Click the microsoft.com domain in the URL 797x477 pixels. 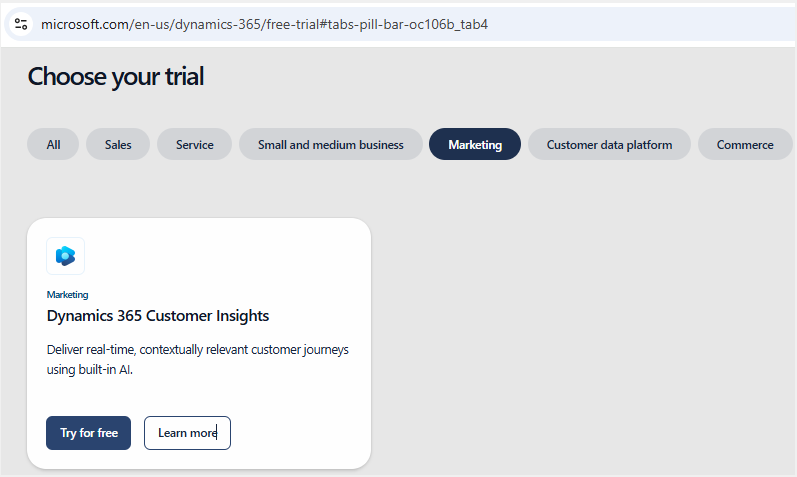point(84,24)
